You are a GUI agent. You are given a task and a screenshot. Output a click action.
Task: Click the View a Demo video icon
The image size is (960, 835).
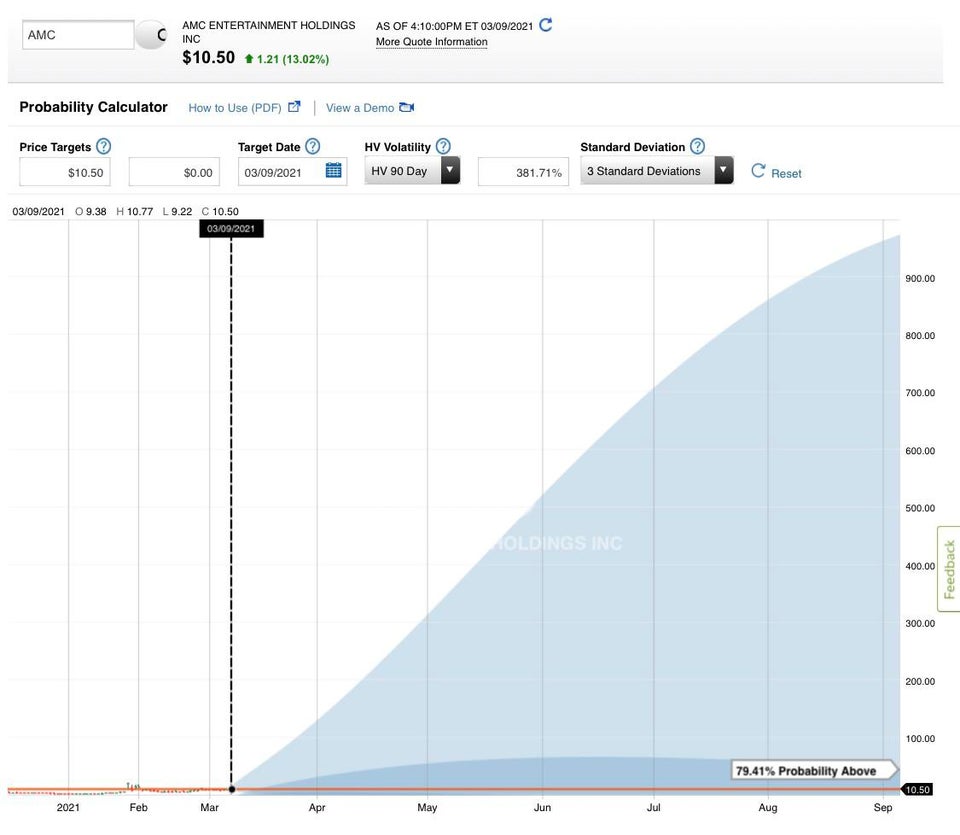click(406, 107)
